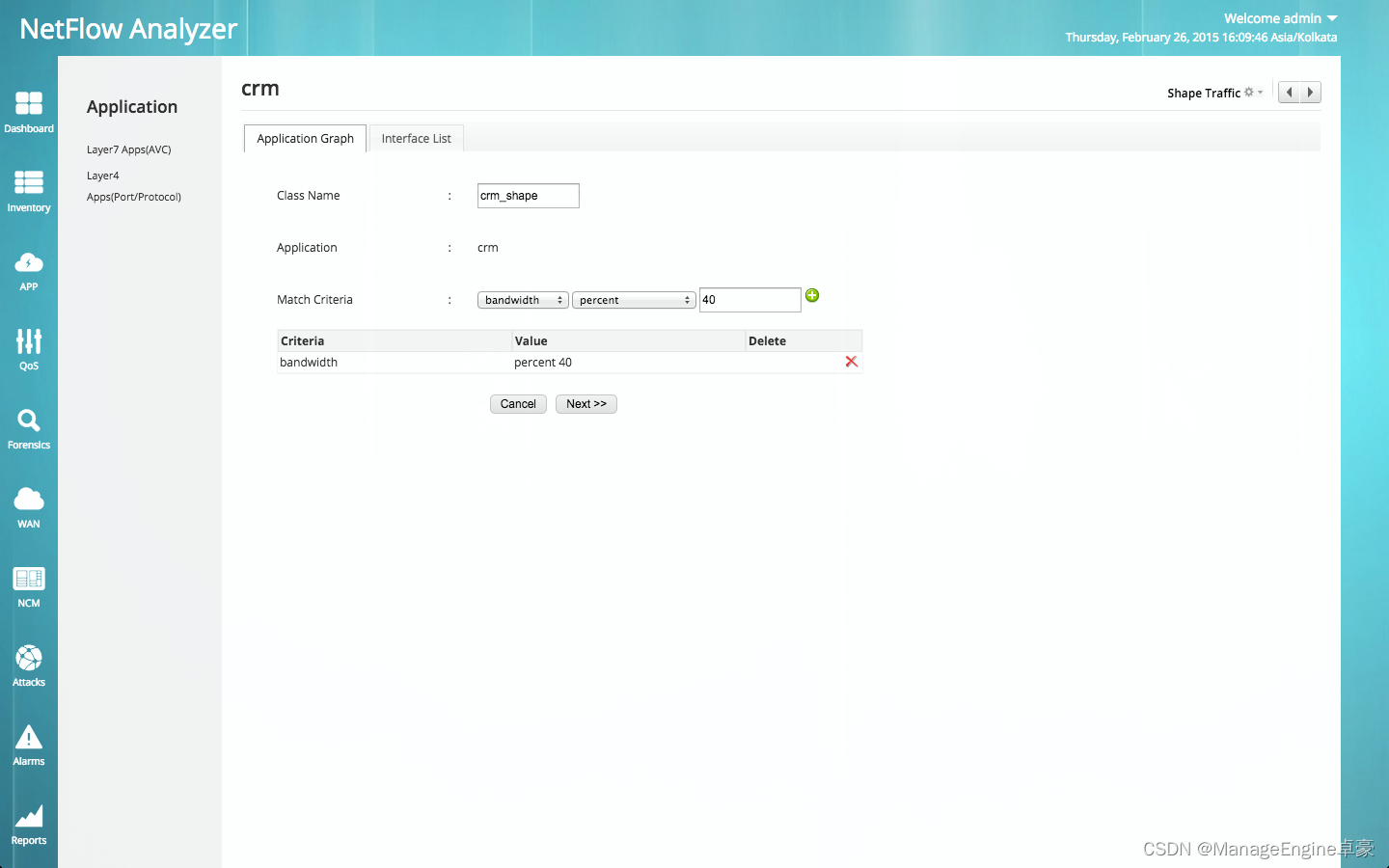
Task: Open the bandwidth criteria dropdown
Action: click(x=523, y=300)
